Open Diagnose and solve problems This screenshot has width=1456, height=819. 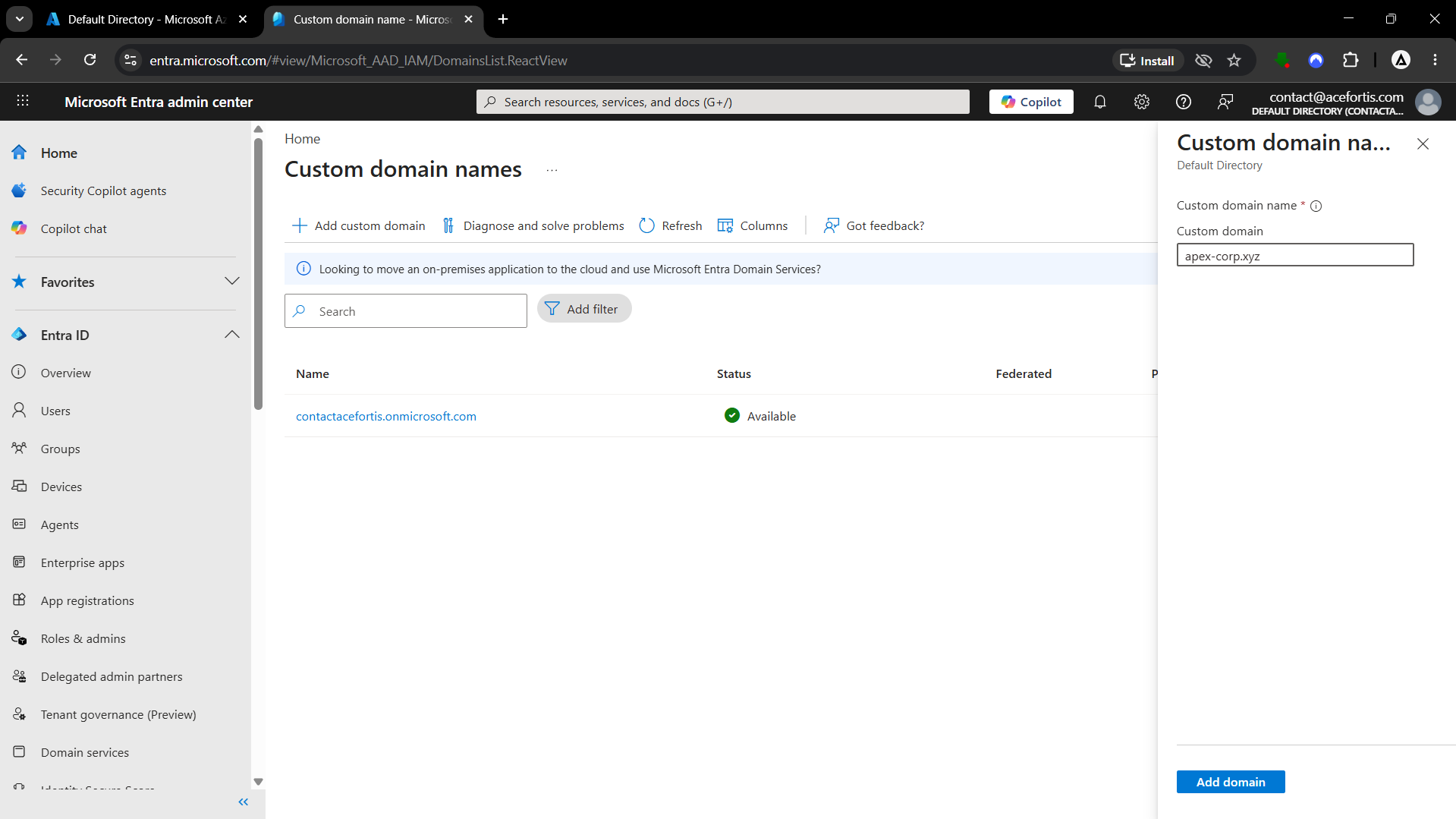coord(533,225)
